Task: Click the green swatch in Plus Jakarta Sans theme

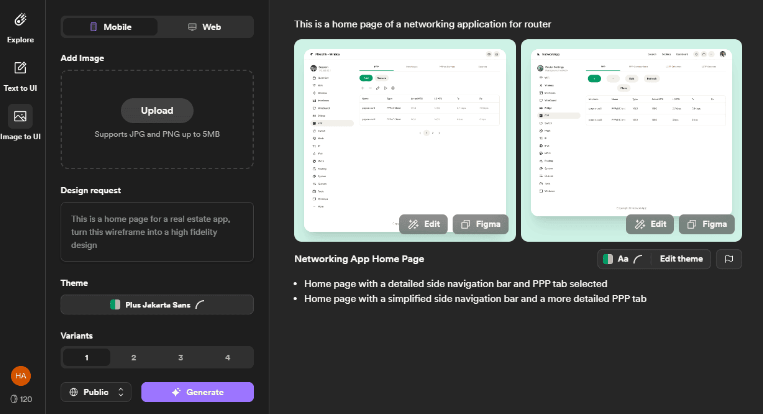Action: 115,305
